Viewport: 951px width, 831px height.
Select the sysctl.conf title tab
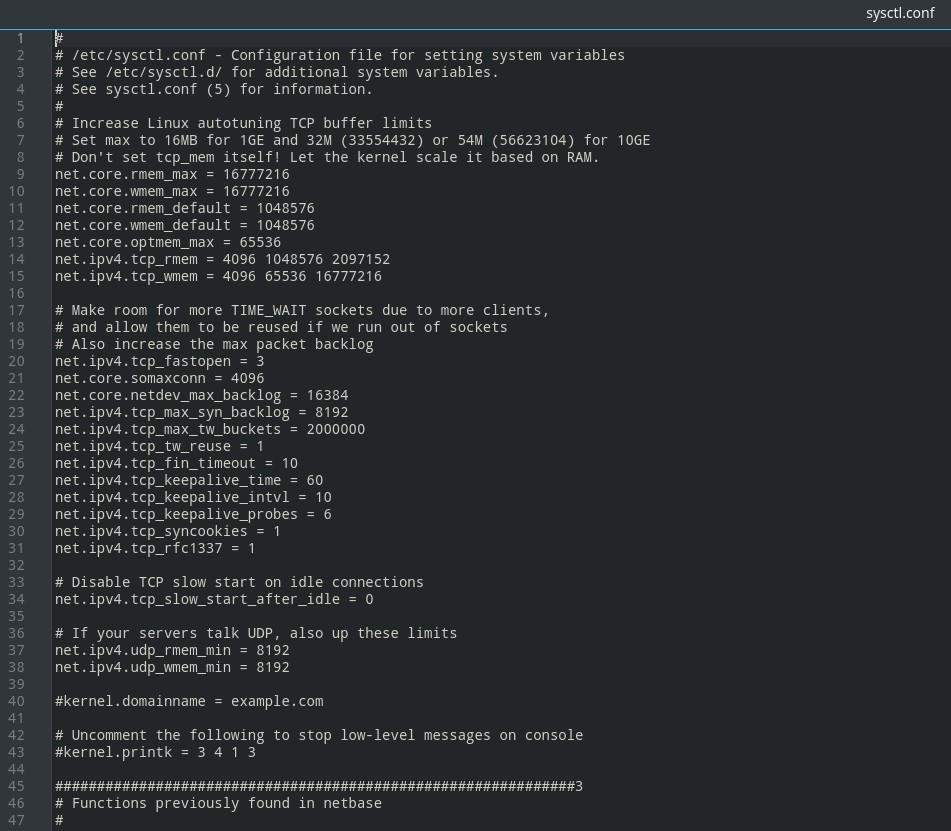pyautogui.click(x=899, y=13)
